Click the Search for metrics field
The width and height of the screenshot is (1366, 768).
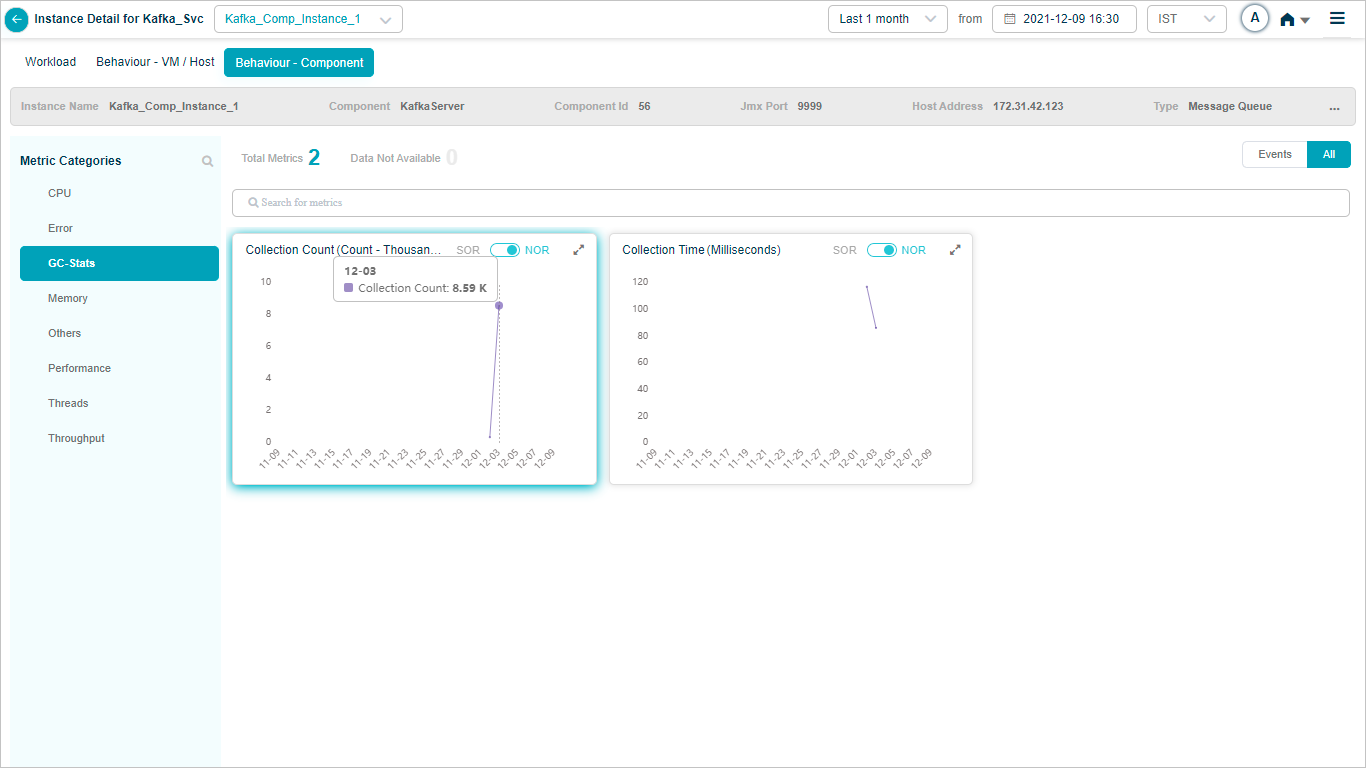pos(790,202)
